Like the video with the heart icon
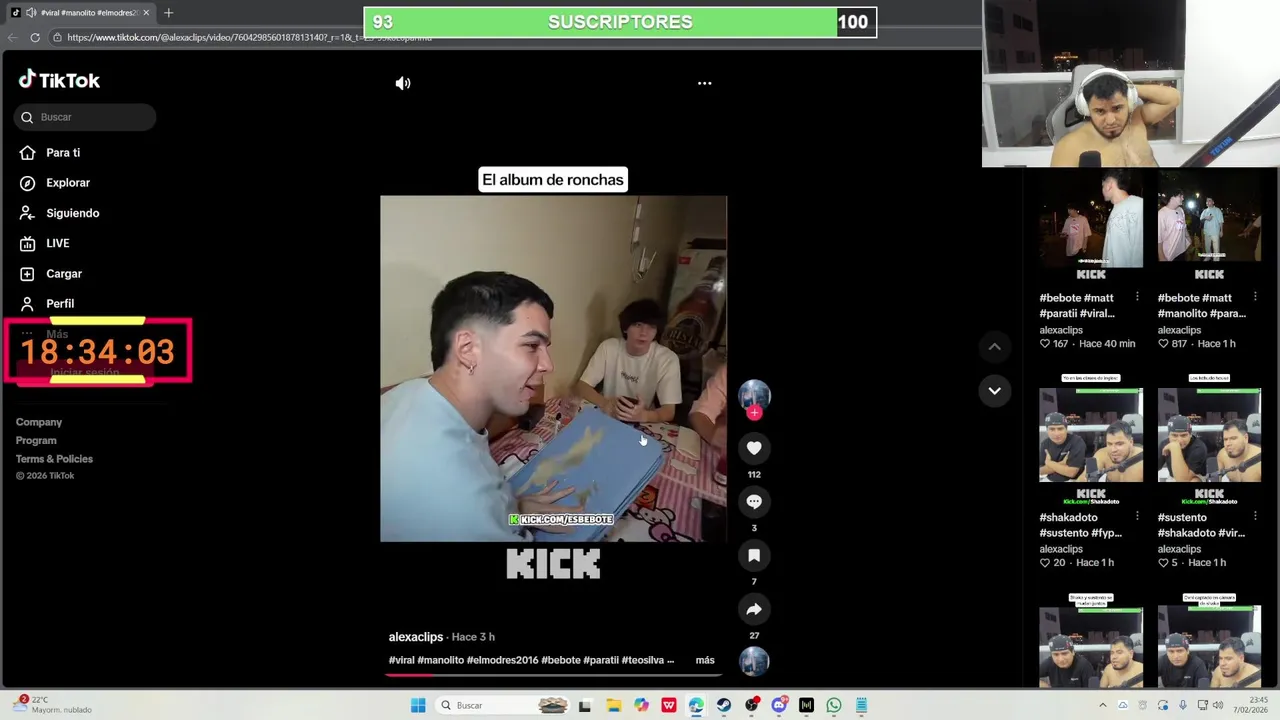 (x=754, y=448)
